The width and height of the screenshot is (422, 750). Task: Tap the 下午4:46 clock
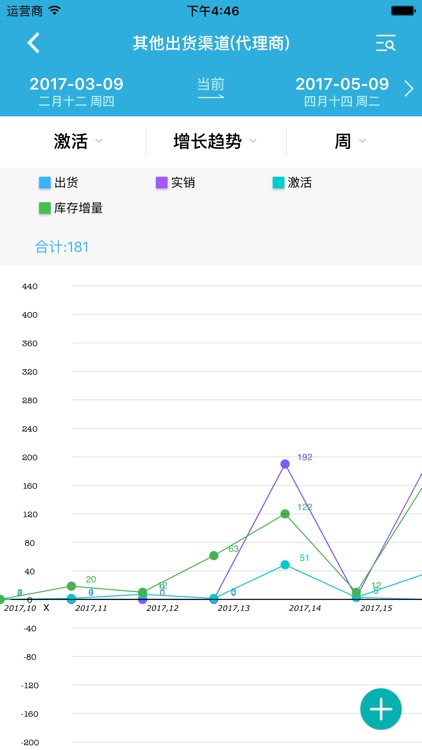(x=212, y=11)
